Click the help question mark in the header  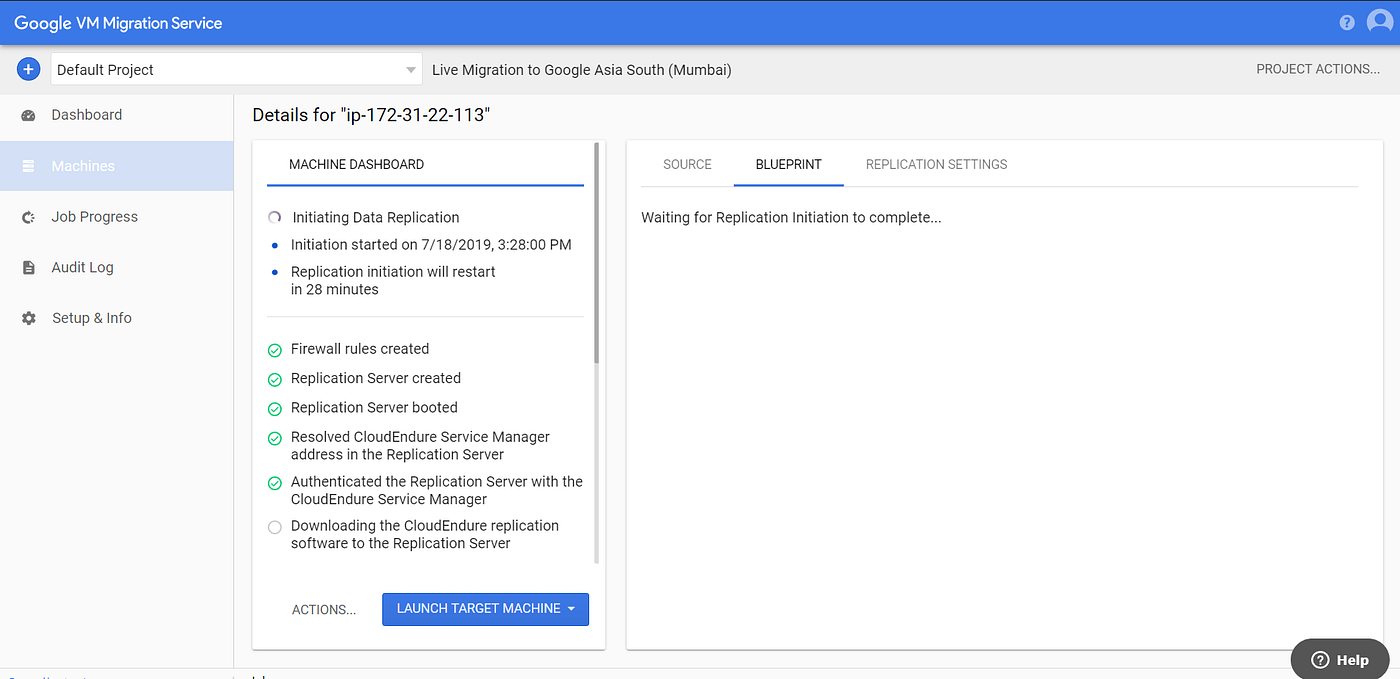tap(1346, 21)
